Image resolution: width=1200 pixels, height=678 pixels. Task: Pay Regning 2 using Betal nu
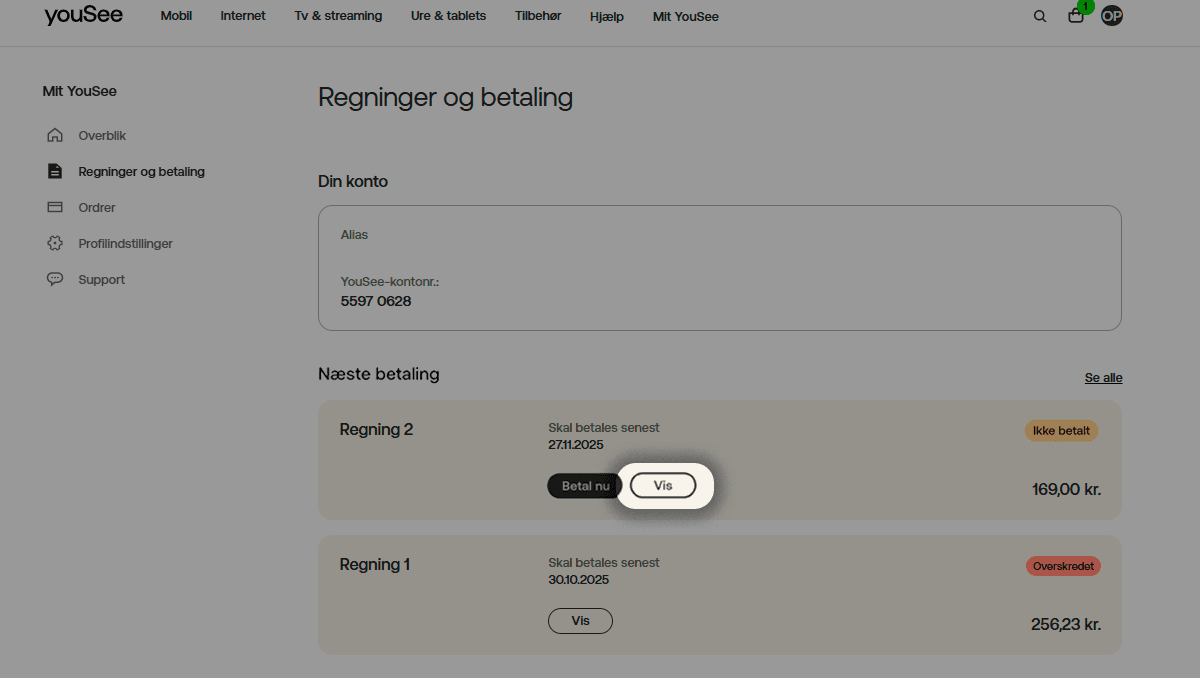[585, 485]
